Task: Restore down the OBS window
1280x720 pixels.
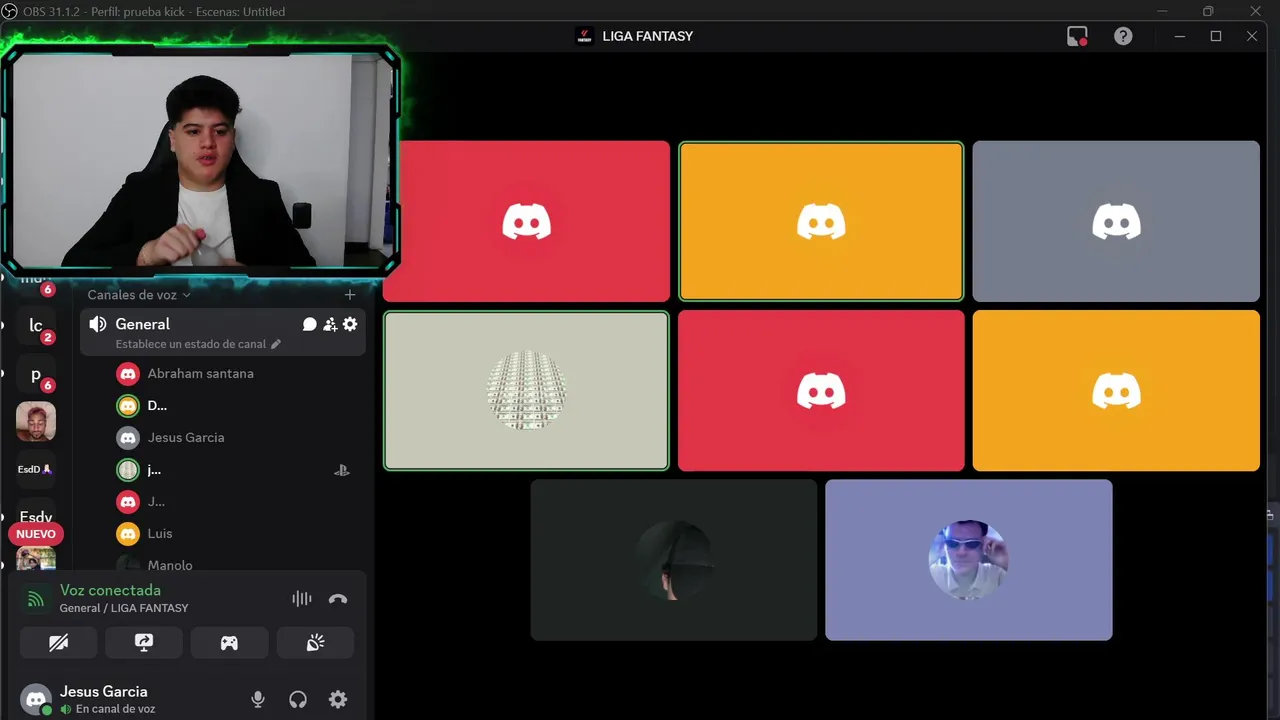Action: (1208, 11)
